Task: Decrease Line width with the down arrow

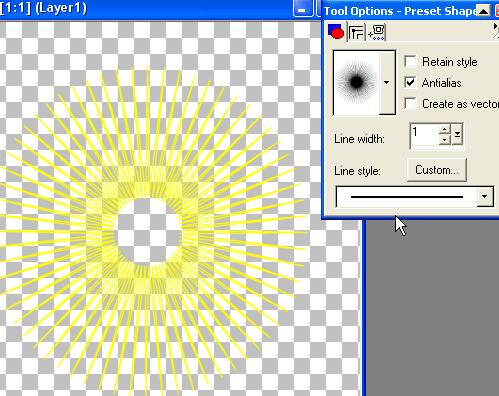Action: pyautogui.click(x=444, y=140)
